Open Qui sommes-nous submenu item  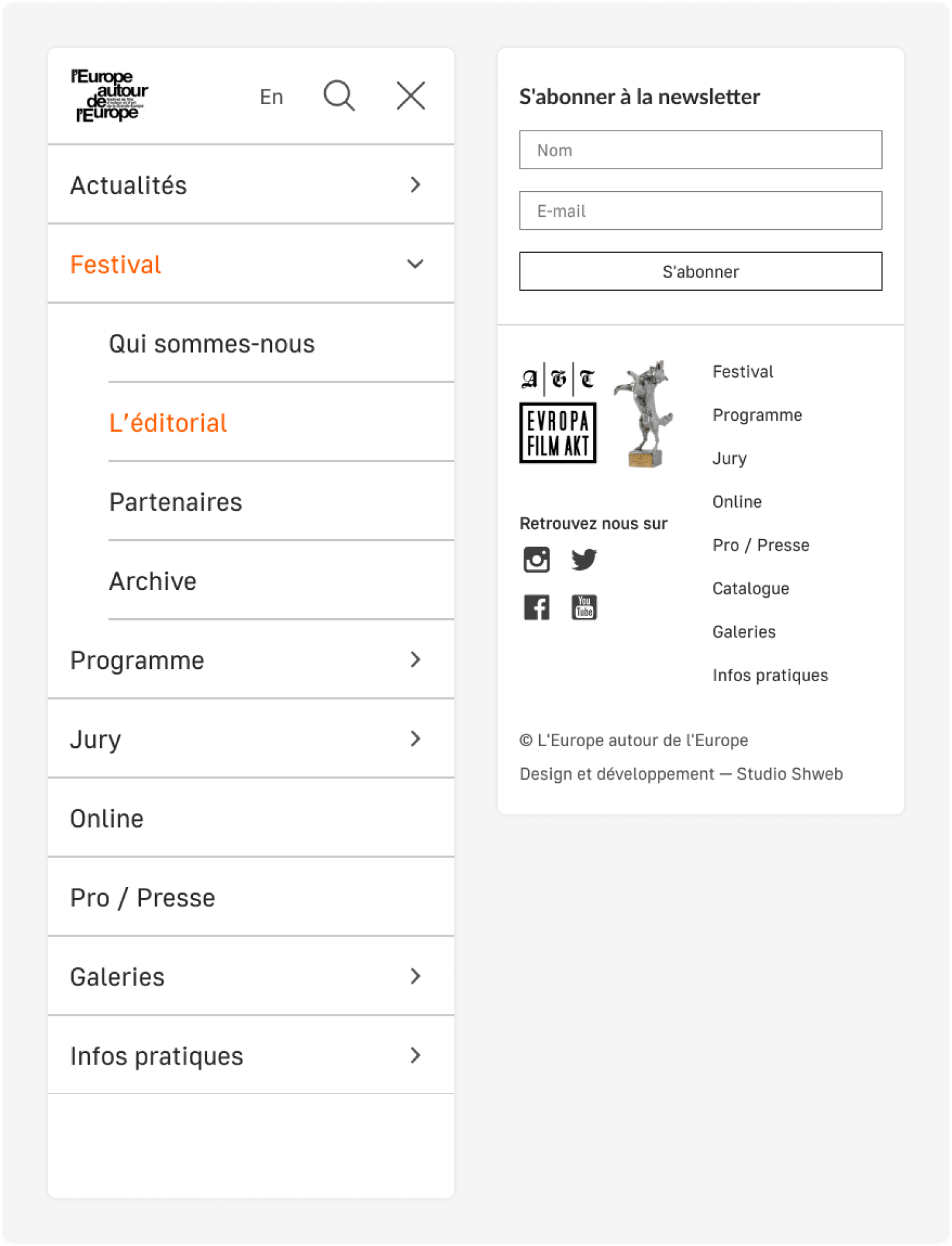pyautogui.click(x=212, y=344)
